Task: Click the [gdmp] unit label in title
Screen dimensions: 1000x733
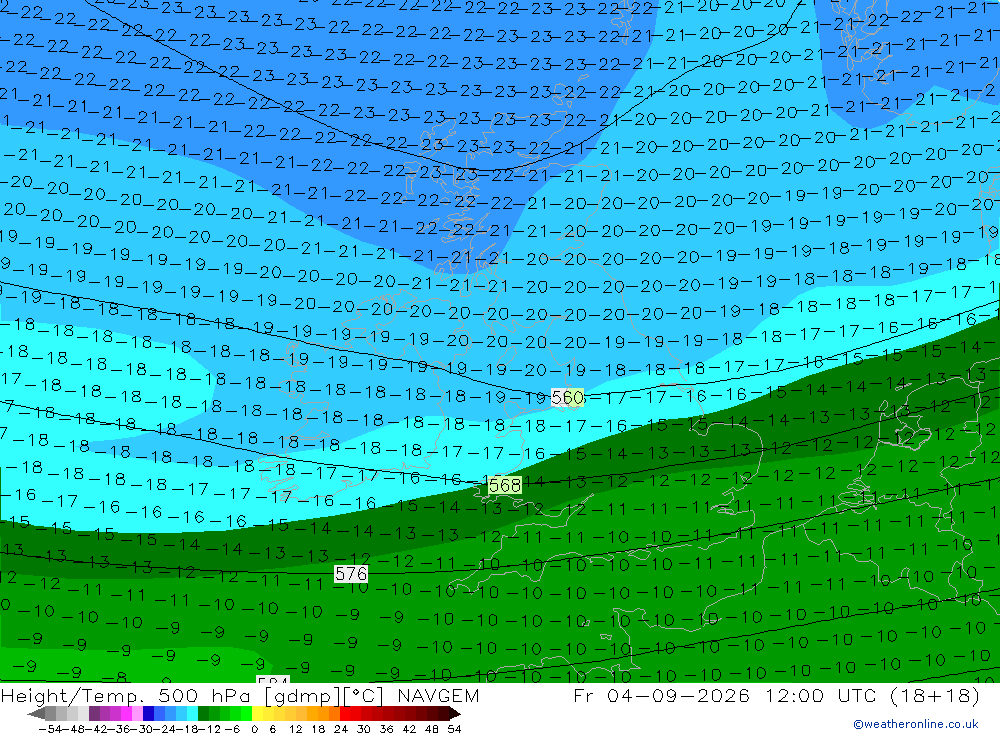Action: pos(300,696)
